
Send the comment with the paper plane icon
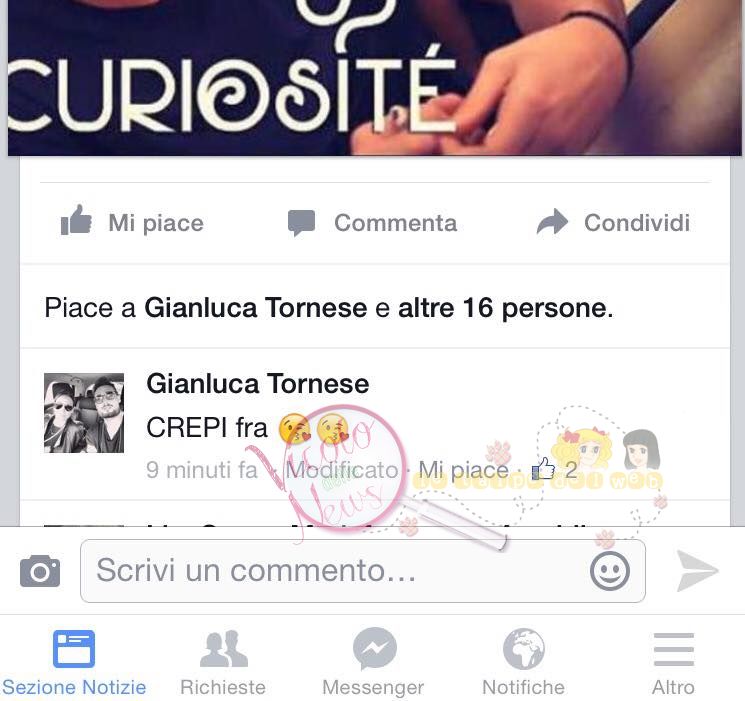point(697,570)
